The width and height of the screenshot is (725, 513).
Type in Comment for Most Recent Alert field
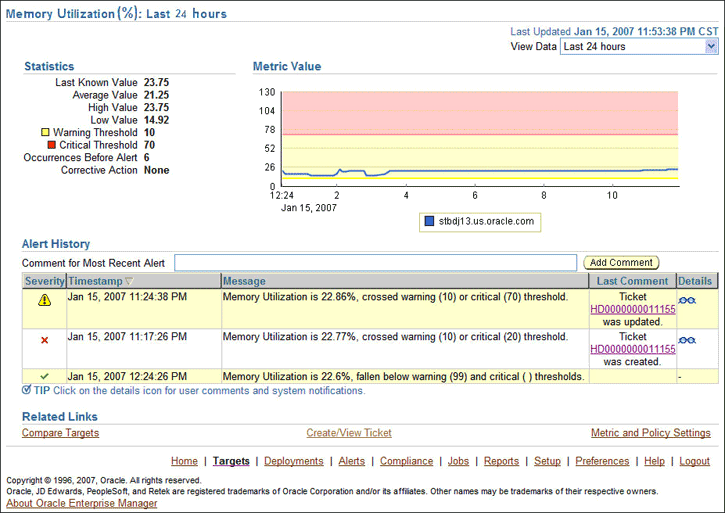coord(375,263)
